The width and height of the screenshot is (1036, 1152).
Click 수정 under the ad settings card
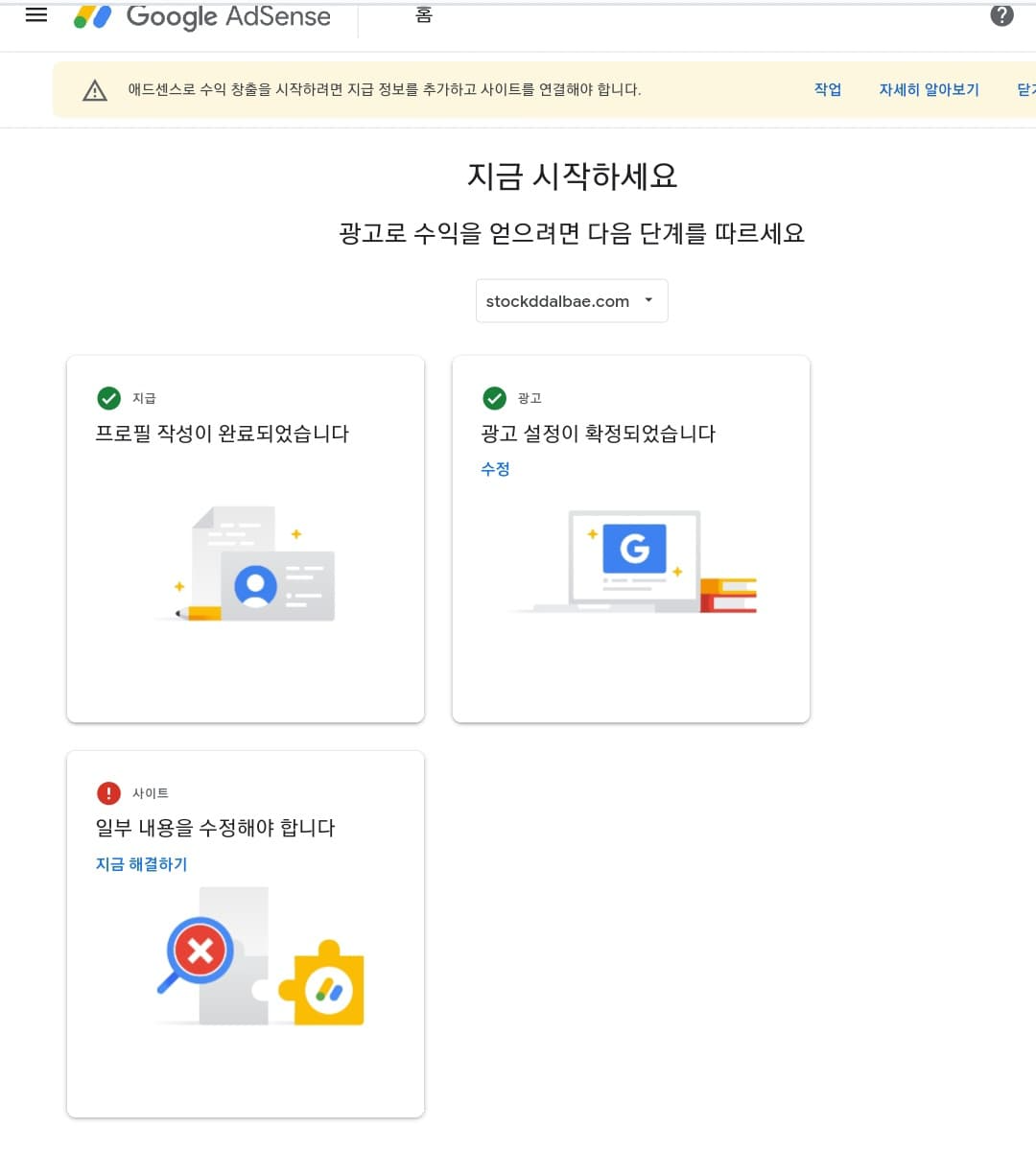(x=495, y=469)
